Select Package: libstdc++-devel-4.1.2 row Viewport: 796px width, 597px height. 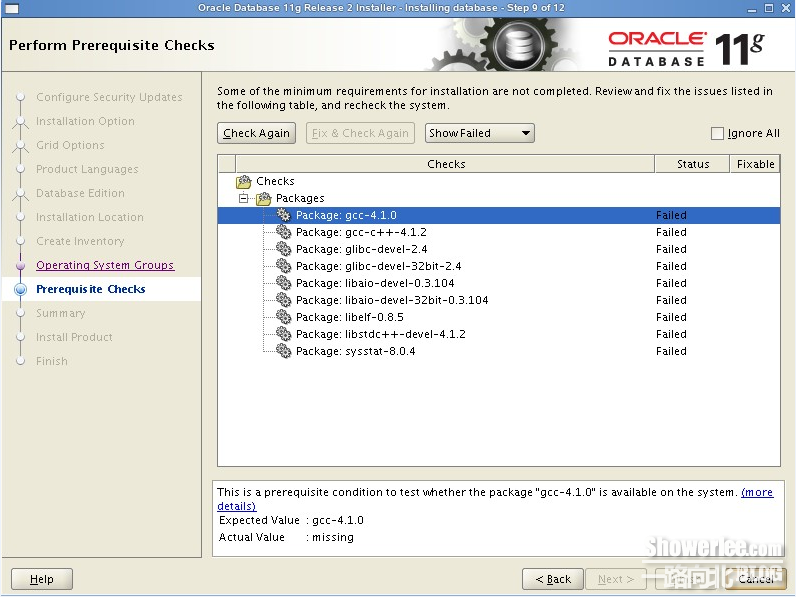(x=380, y=334)
